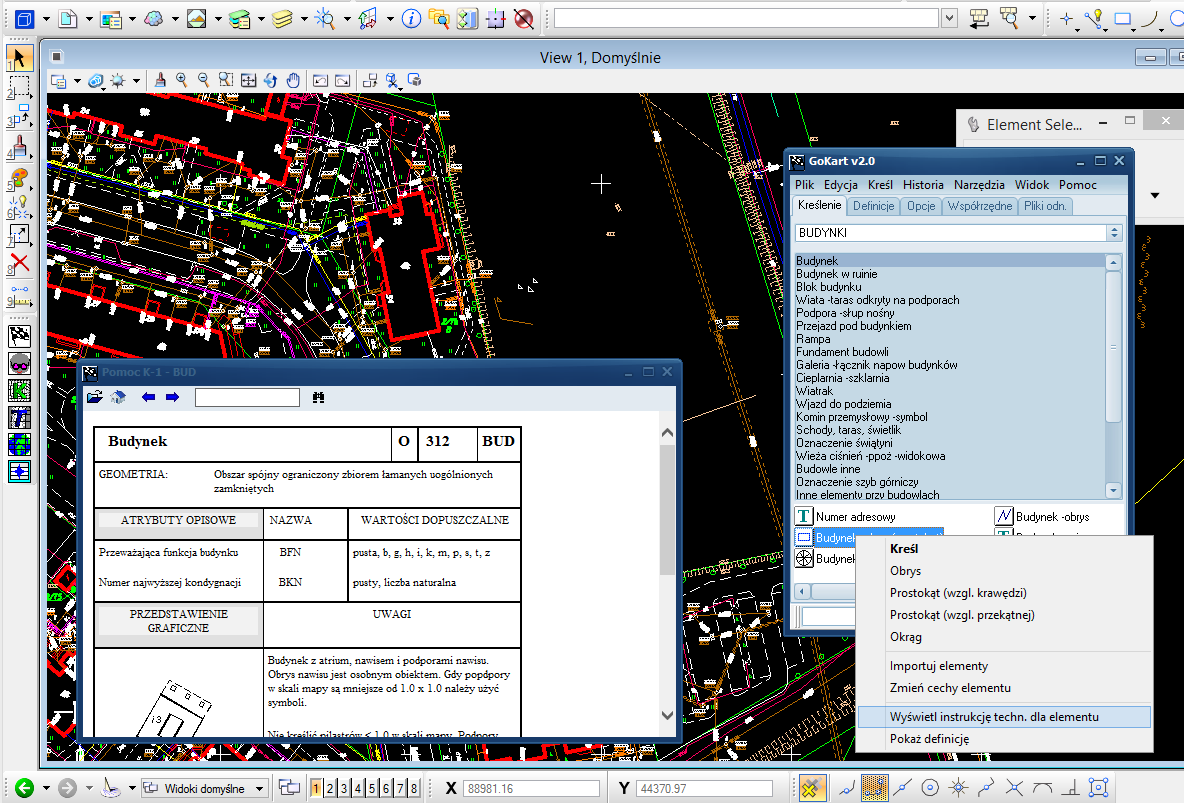The width and height of the screenshot is (1184, 803).
Task: Expand the Widoki domyślne dropdown
Action: click(x=260, y=788)
